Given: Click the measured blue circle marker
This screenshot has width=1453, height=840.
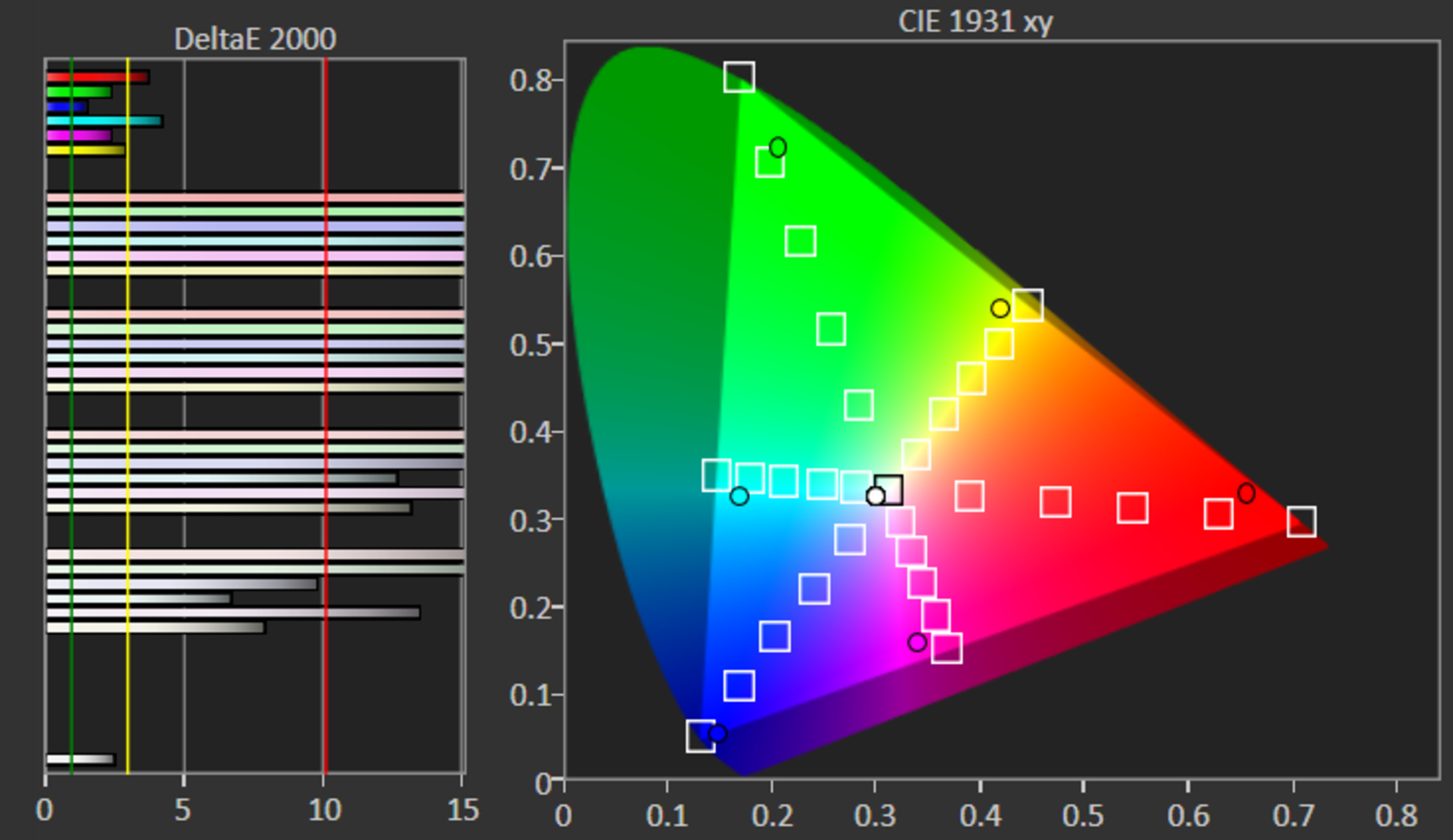Looking at the screenshot, I should coord(717,733).
